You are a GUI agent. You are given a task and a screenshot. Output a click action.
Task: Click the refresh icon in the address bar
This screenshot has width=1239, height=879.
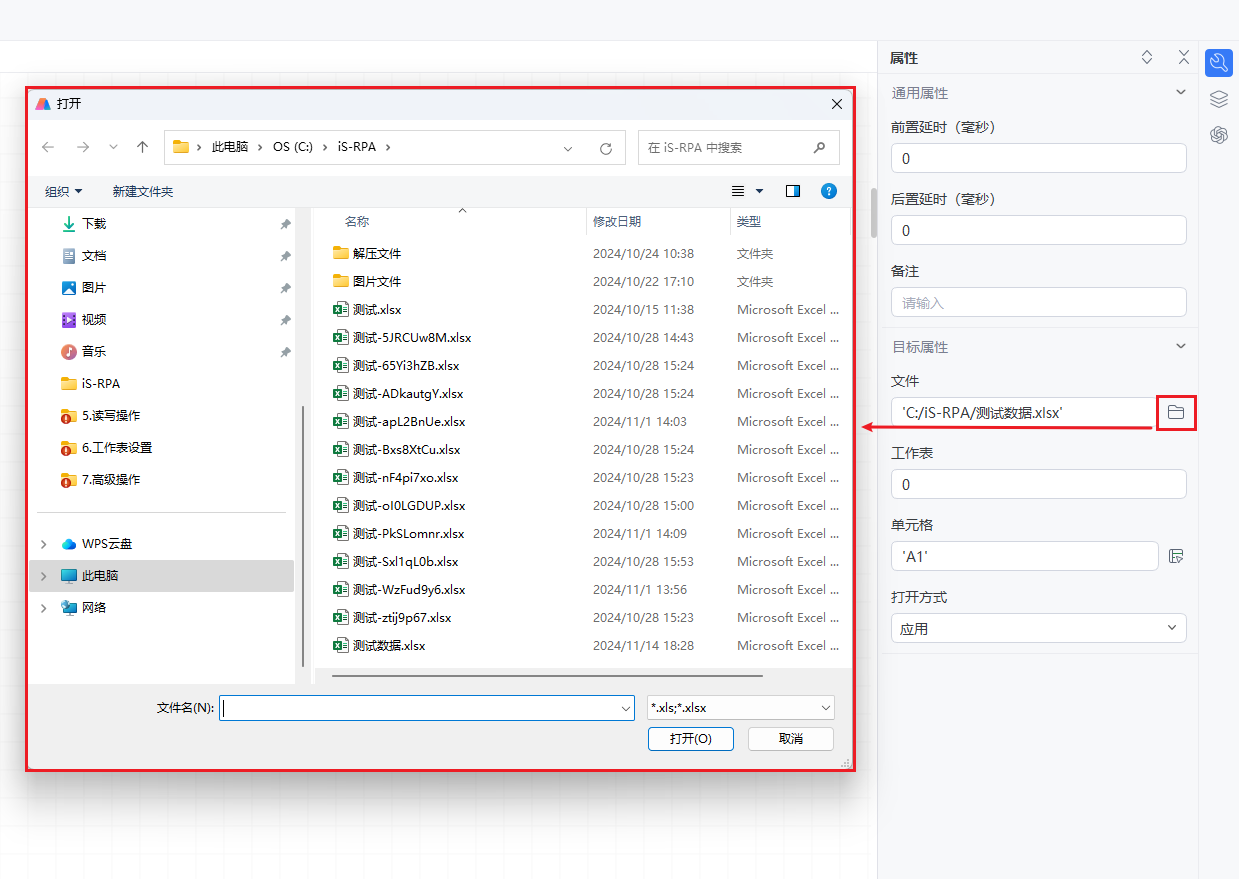[x=605, y=148]
